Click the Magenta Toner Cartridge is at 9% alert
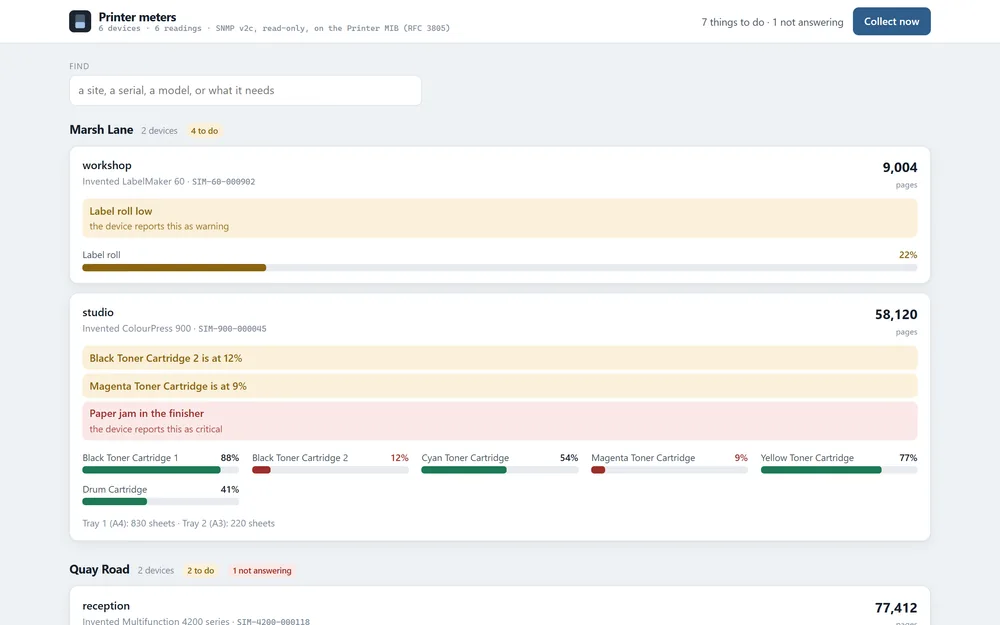1000x625 pixels. coord(499,386)
